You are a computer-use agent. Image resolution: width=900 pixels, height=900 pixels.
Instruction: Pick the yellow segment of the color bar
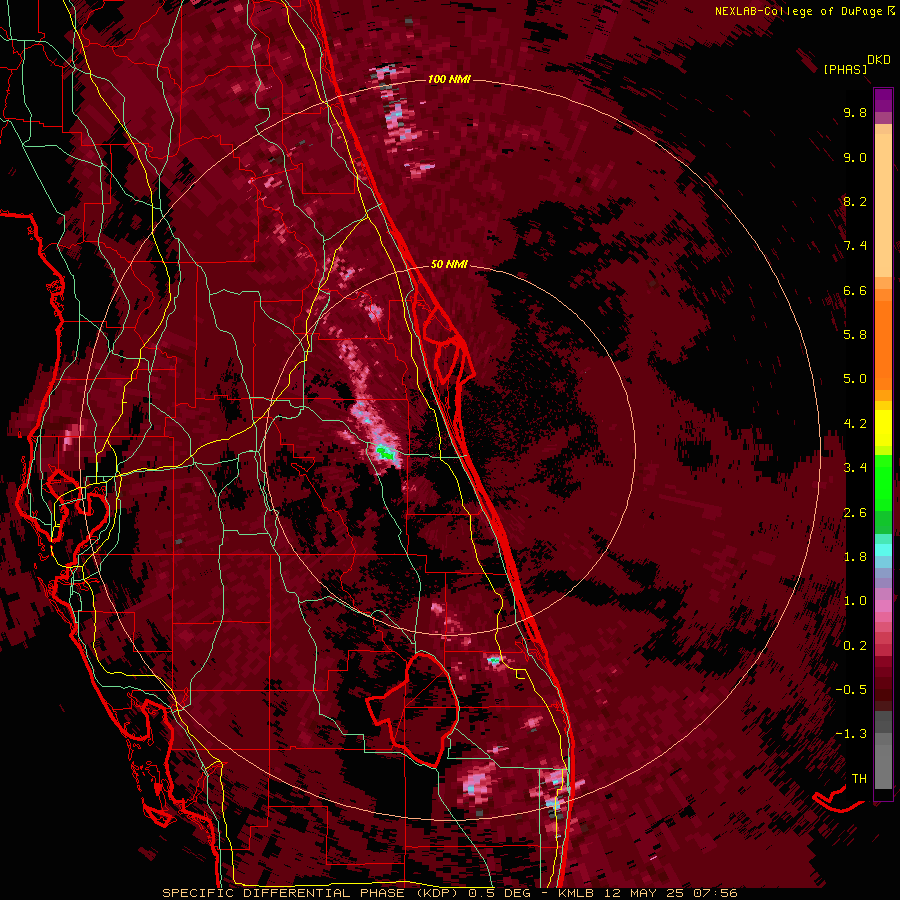pyautogui.click(x=883, y=428)
